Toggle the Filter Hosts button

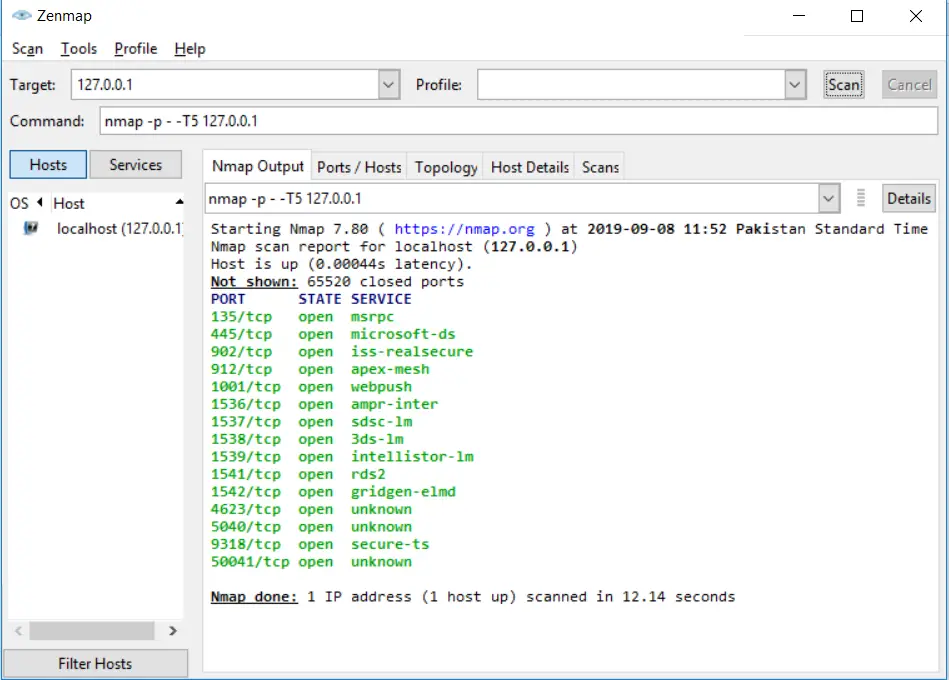coord(95,664)
